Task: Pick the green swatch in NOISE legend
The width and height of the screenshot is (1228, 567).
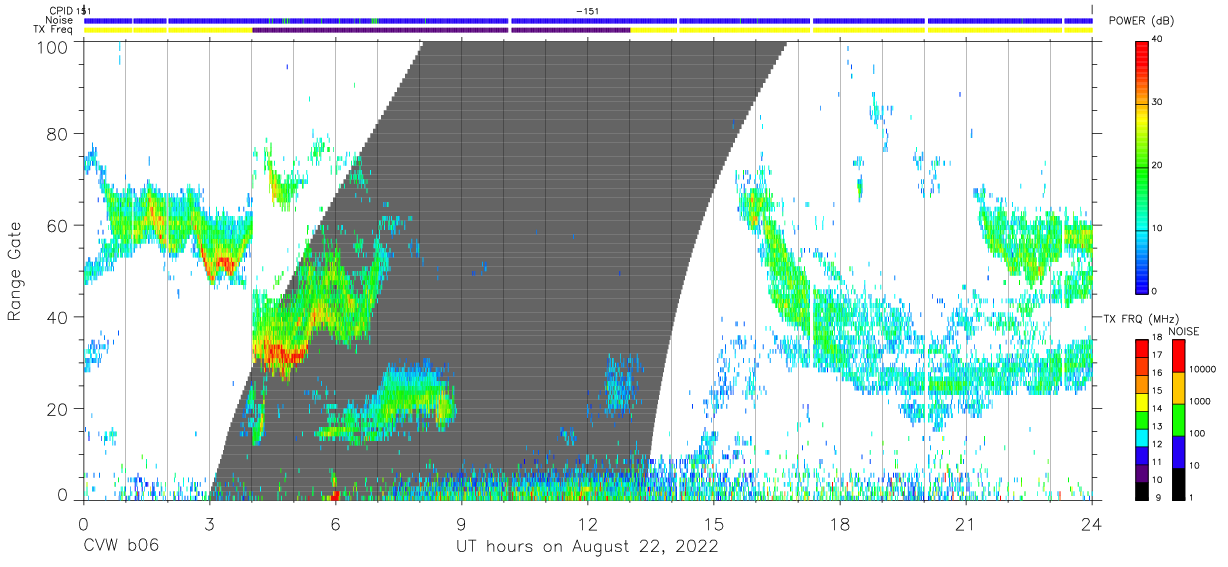Action: [1178, 420]
